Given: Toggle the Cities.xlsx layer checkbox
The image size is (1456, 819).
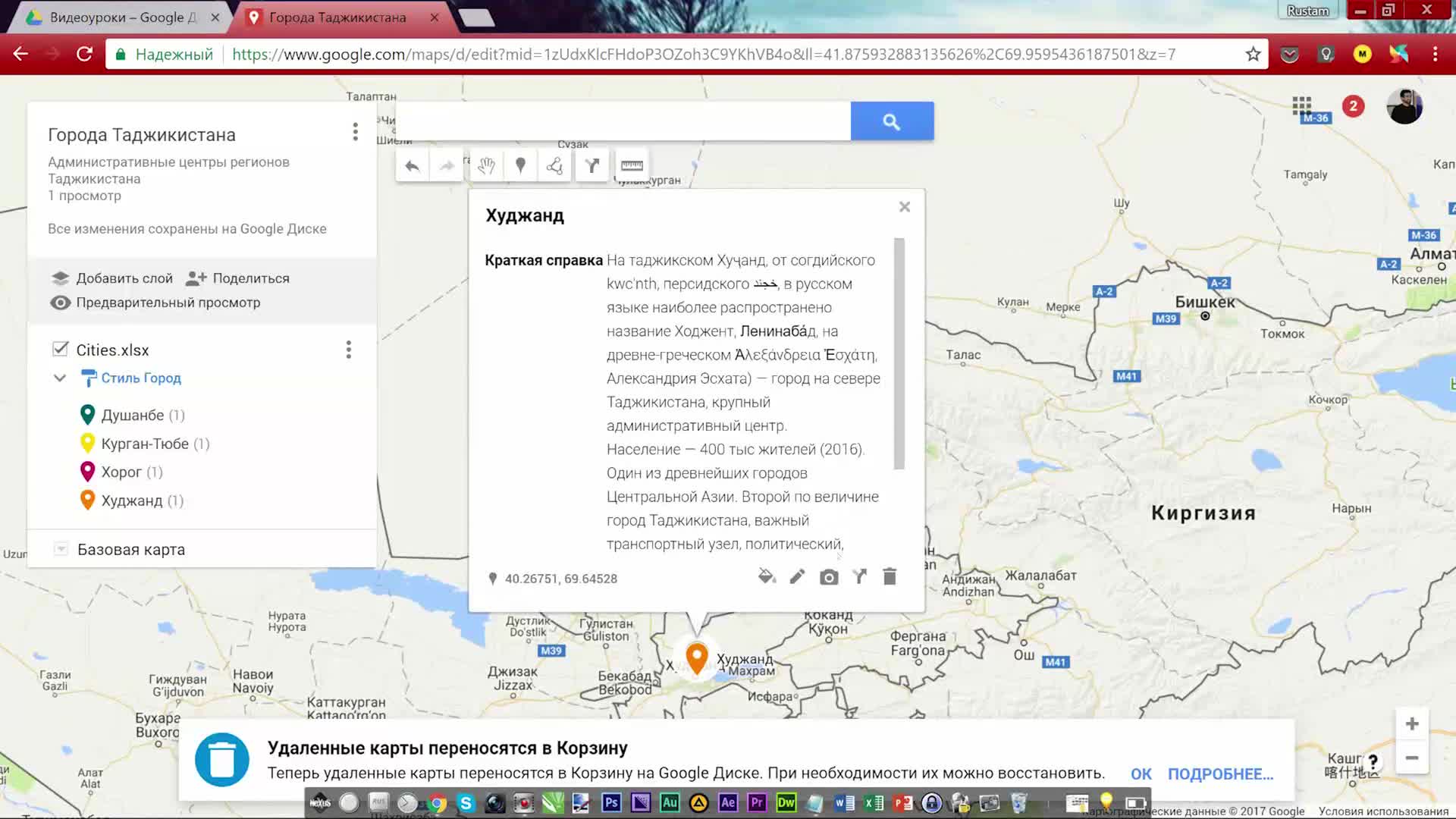Looking at the screenshot, I should point(60,349).
